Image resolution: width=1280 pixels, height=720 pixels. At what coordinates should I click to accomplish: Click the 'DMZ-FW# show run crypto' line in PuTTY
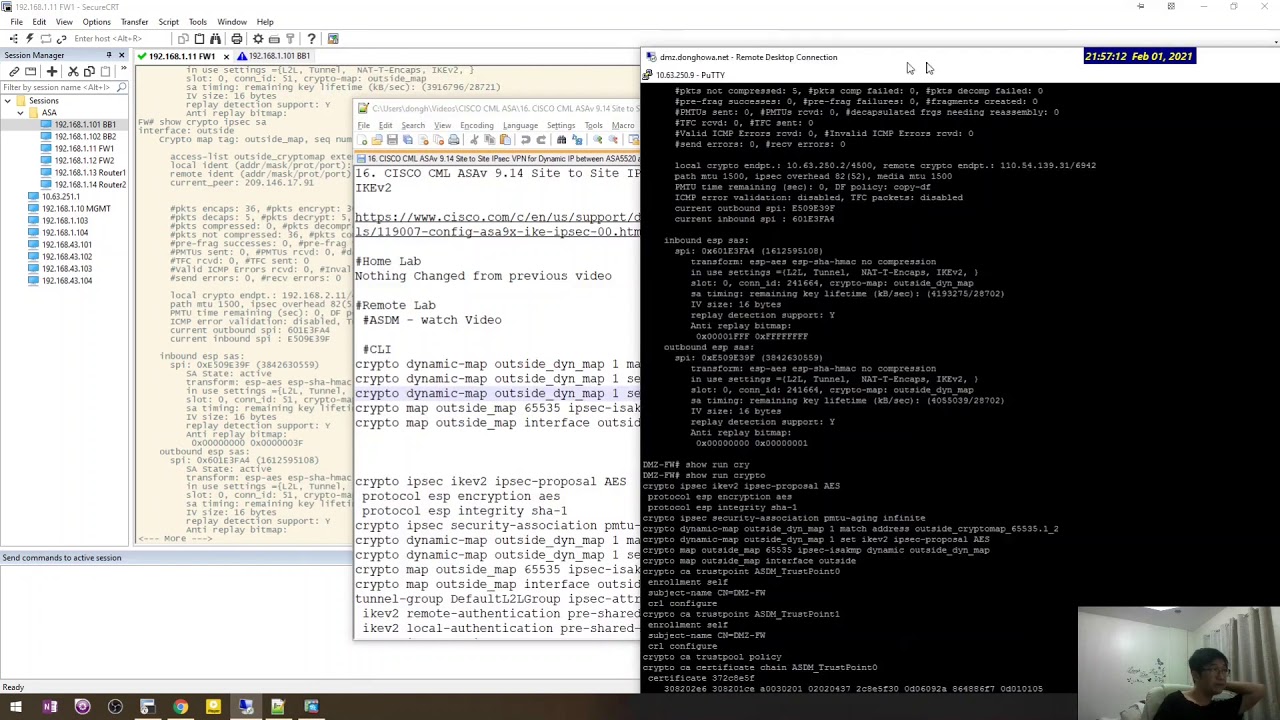click(703, 475)
